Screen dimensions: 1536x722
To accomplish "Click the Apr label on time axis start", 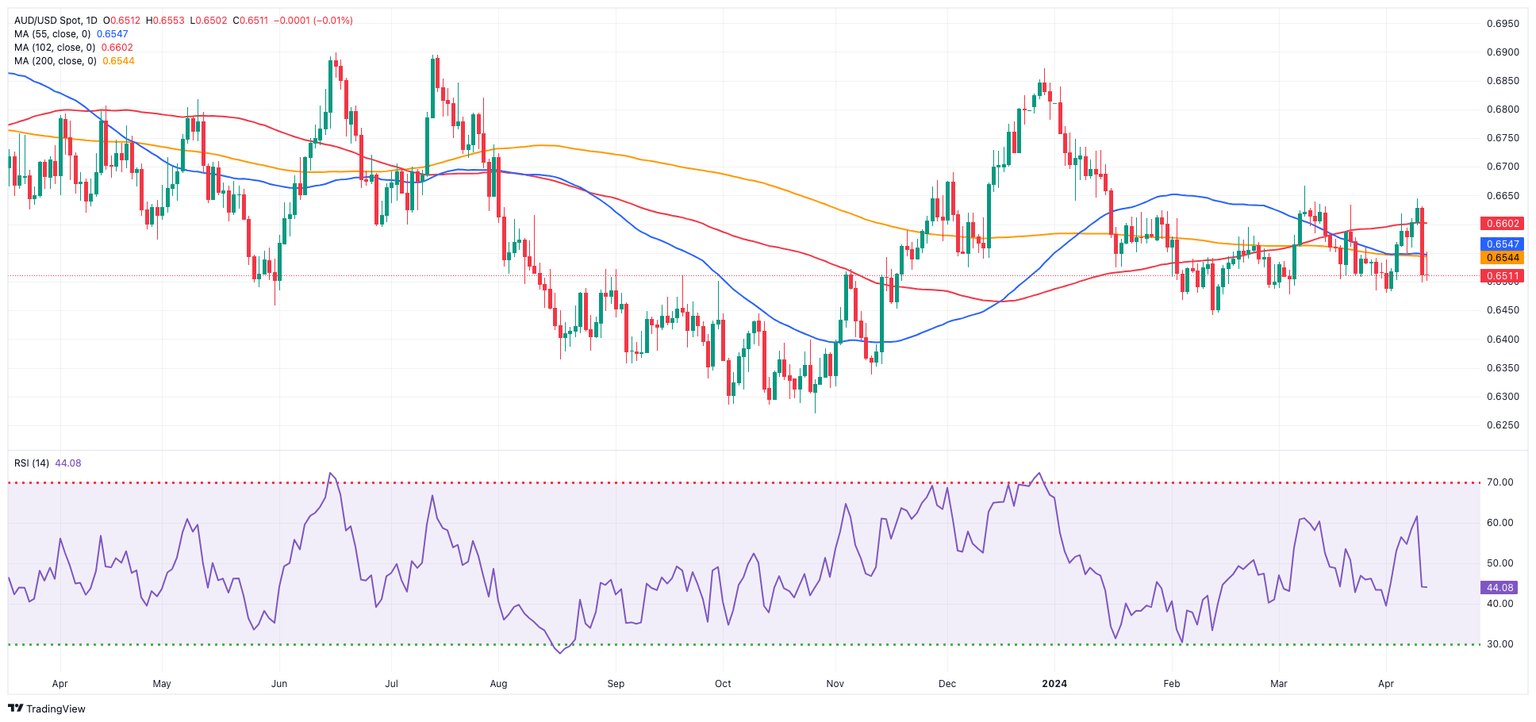I will (x=59, y=684).
